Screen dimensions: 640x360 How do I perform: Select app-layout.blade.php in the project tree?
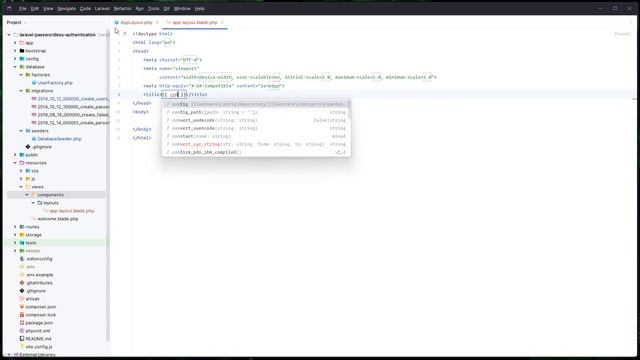(72, 211)
